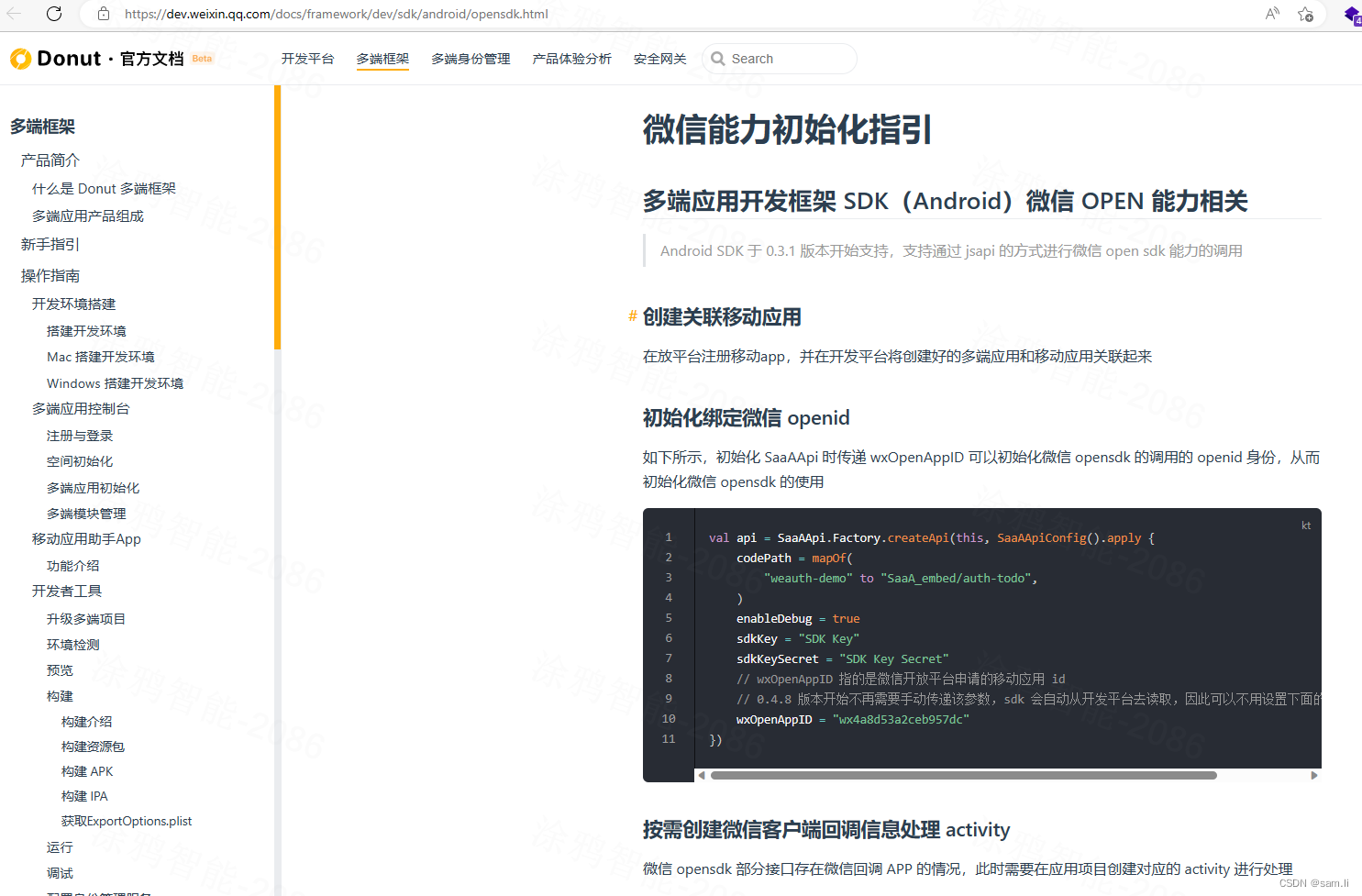Open the 开发平台 top nav tab
Image resolution: width=1362 pixels, height=896 pixels.
[307, 59]
